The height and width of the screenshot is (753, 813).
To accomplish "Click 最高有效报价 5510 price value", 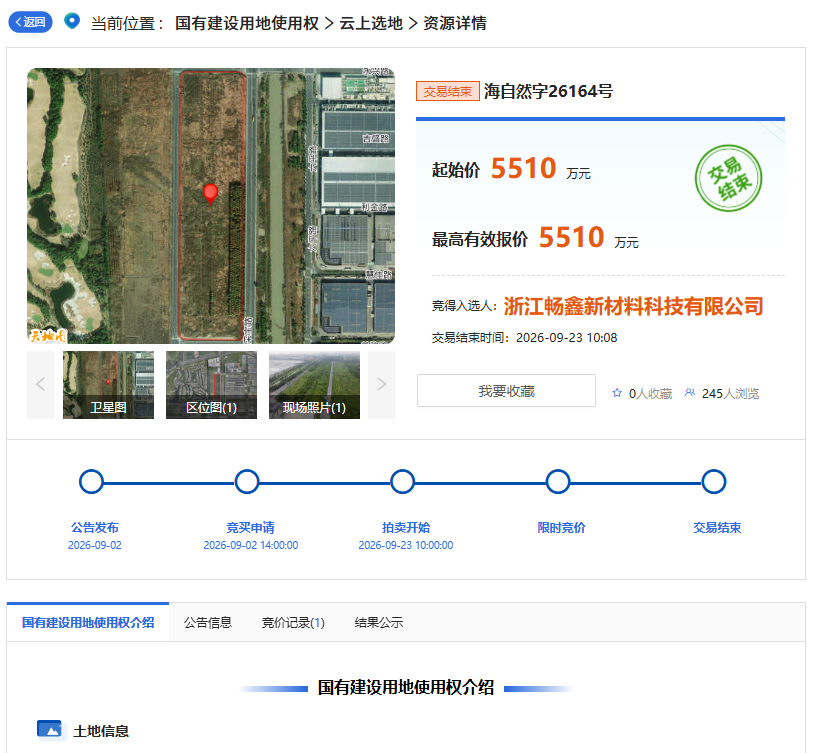I will tap(571, 238).
